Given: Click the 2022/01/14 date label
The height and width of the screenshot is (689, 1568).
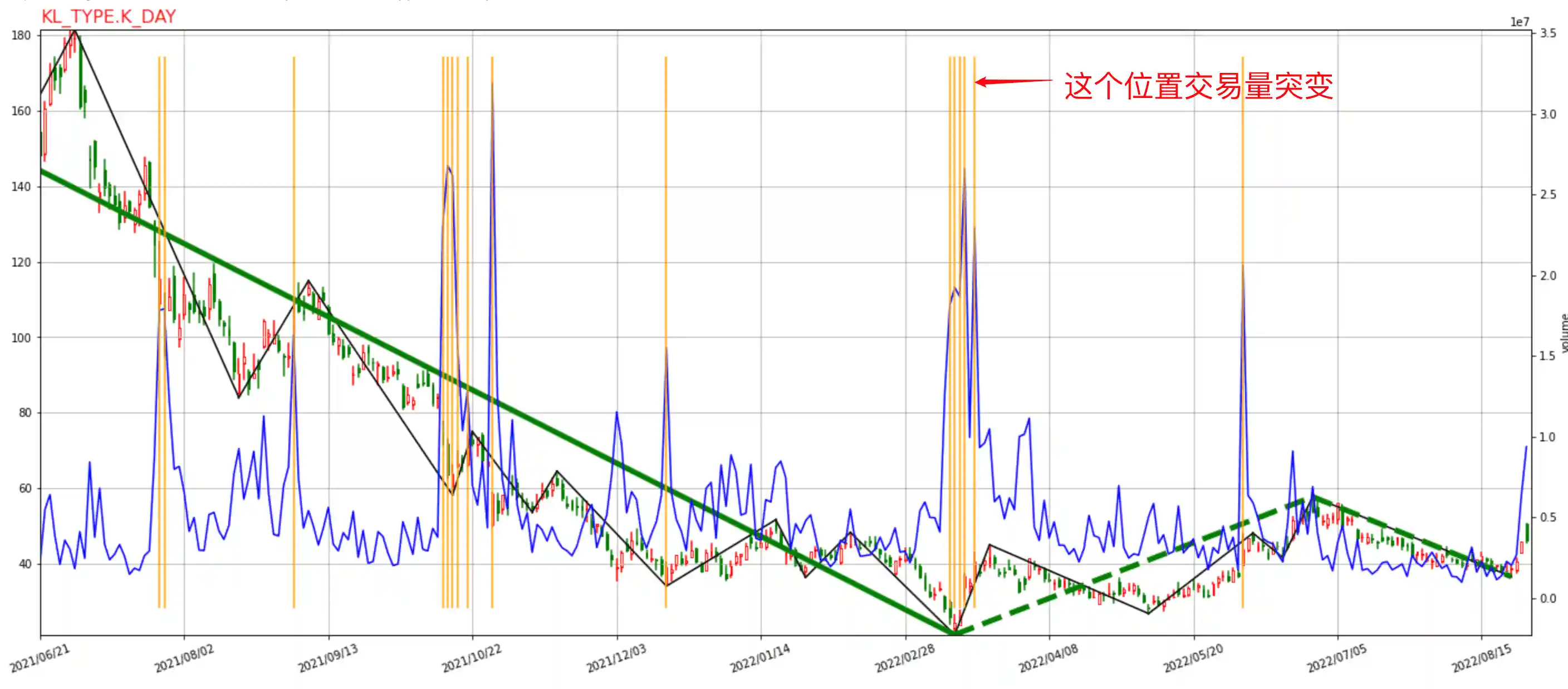Looking at the screenshot, I should pos(759,658).
